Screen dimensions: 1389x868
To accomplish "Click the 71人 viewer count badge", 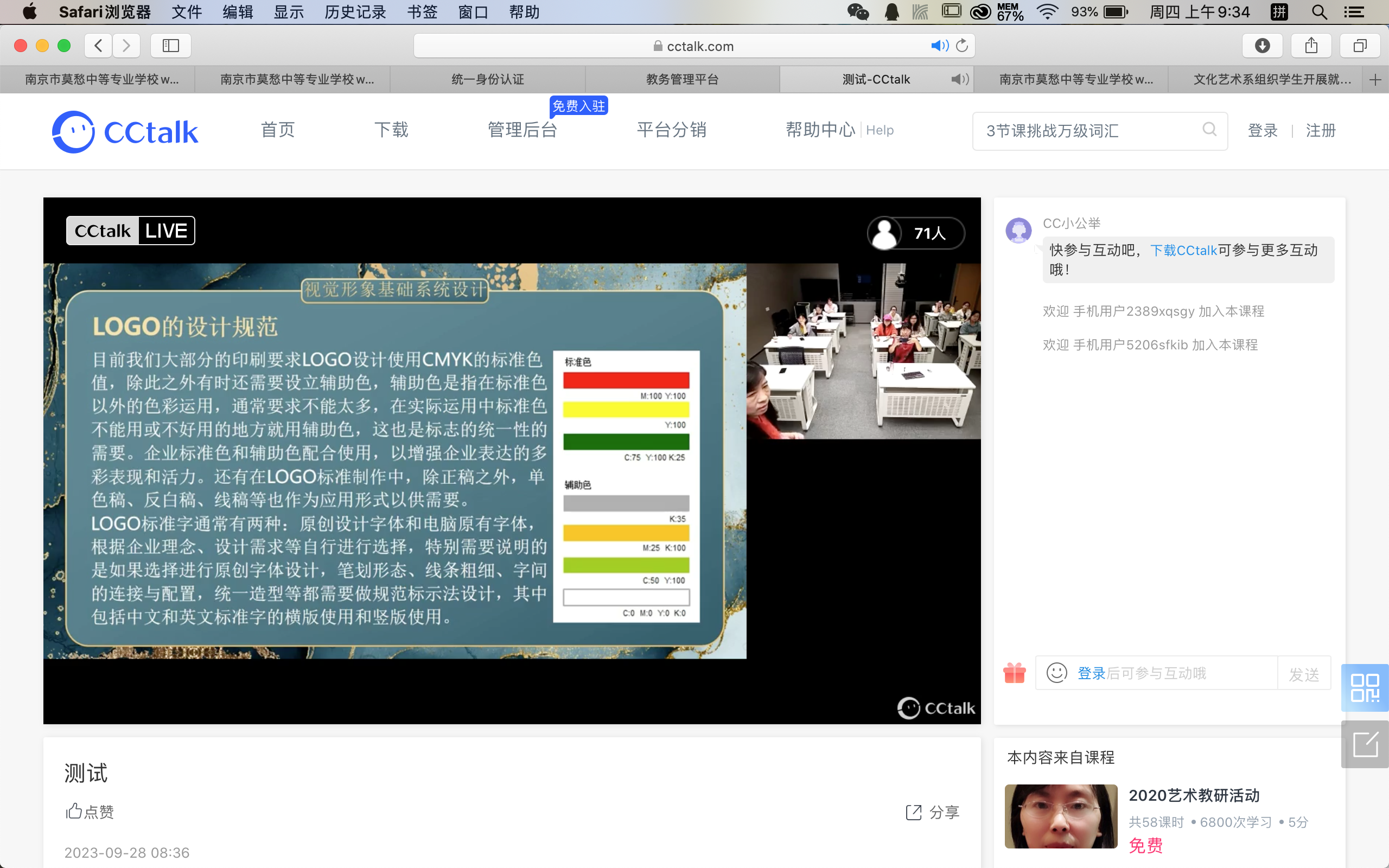I will point(915,233).
